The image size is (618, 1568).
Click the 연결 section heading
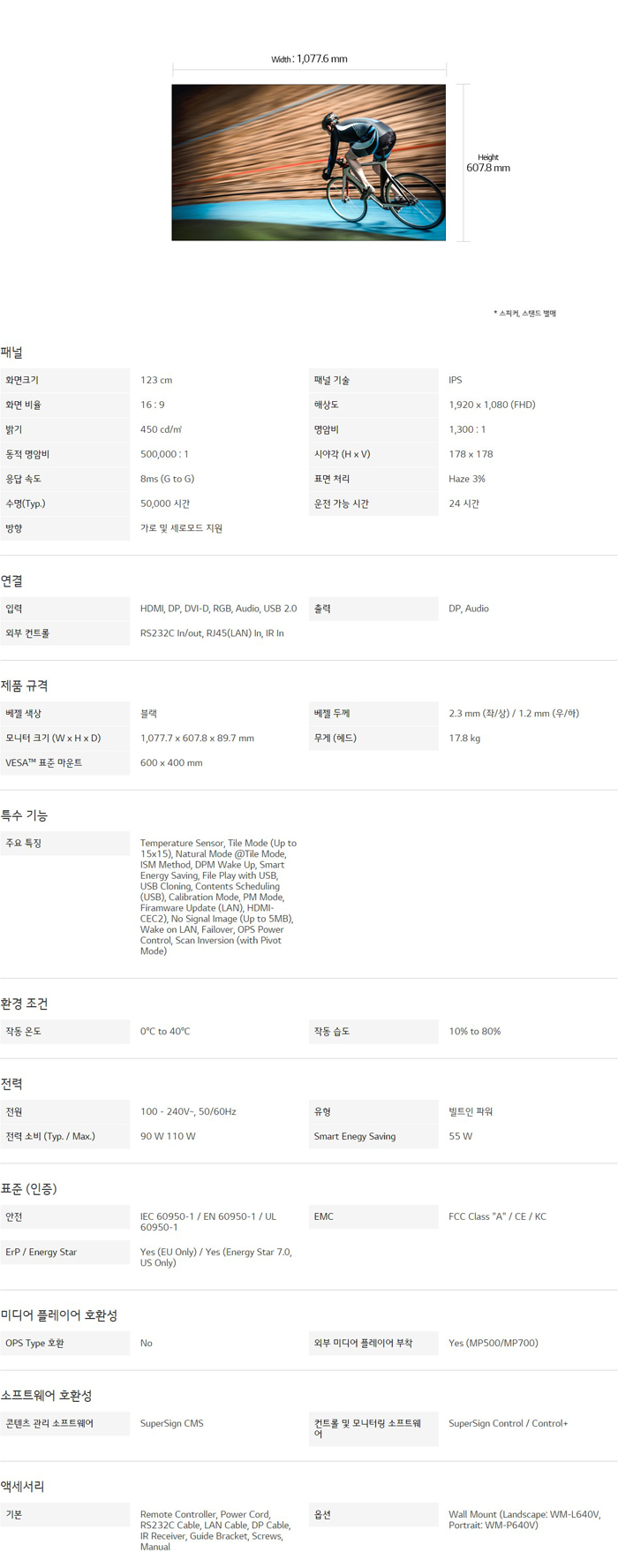click(x=11, y=581)
